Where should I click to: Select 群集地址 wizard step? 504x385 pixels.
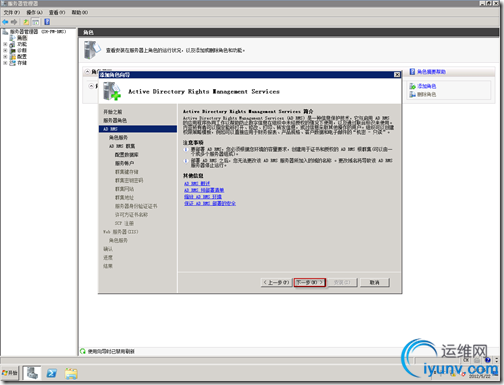[124, 198]
